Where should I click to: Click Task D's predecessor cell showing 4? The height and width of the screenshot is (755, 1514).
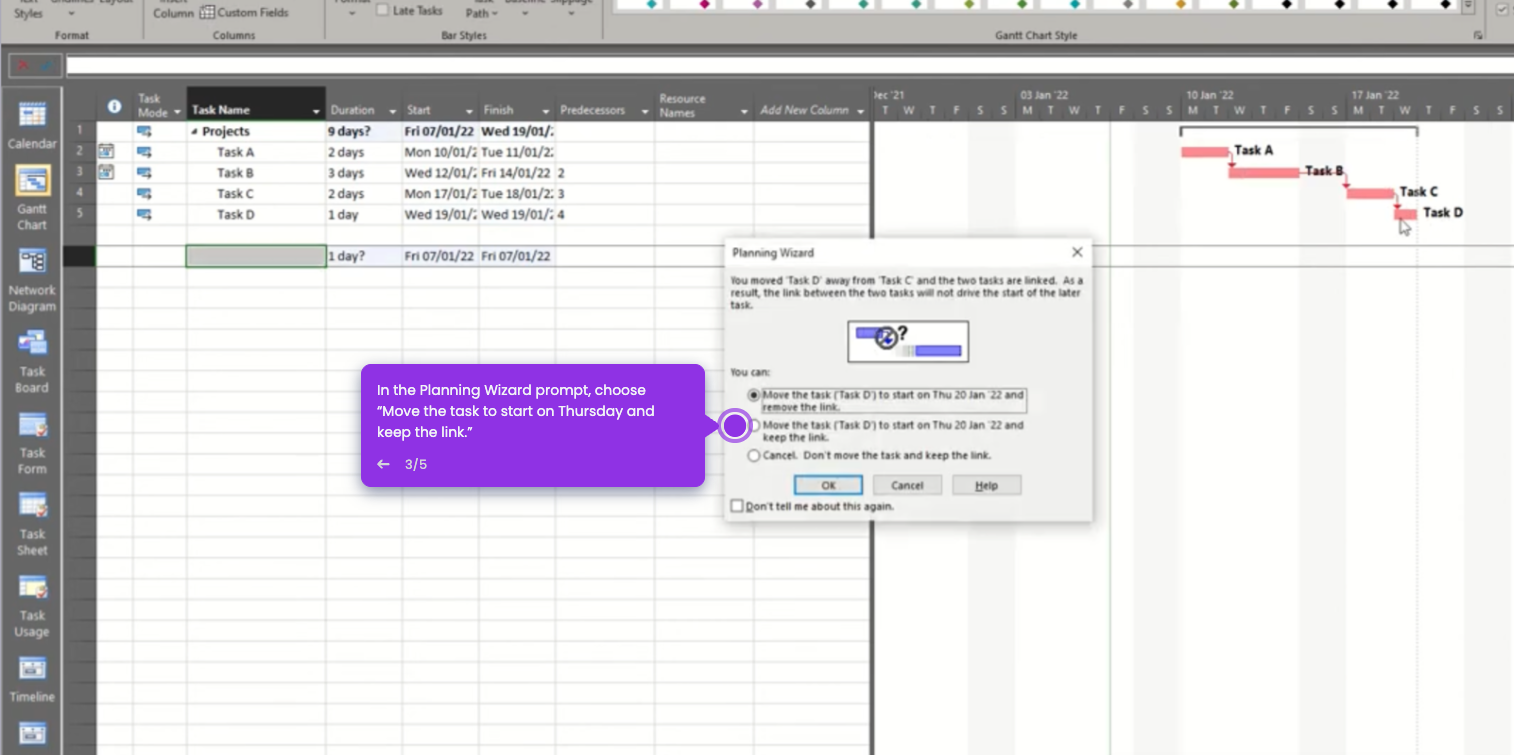[604, 214]
